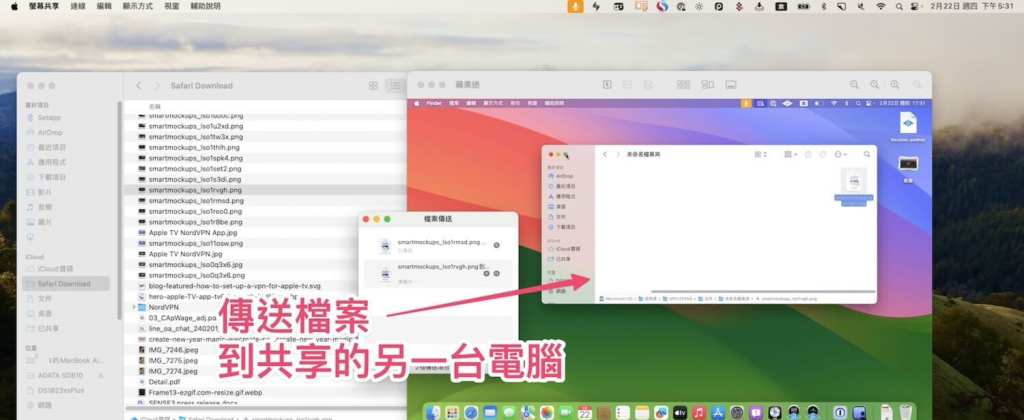
Task: Open the 視窗 menu in the menu bar
Action: [x=172, y=6]
